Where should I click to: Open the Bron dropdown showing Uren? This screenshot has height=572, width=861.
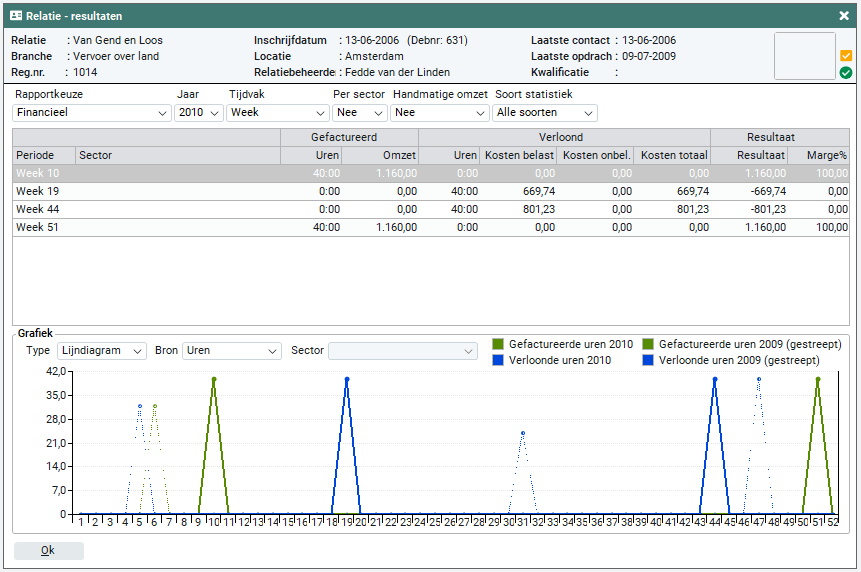tap(232, 351)
